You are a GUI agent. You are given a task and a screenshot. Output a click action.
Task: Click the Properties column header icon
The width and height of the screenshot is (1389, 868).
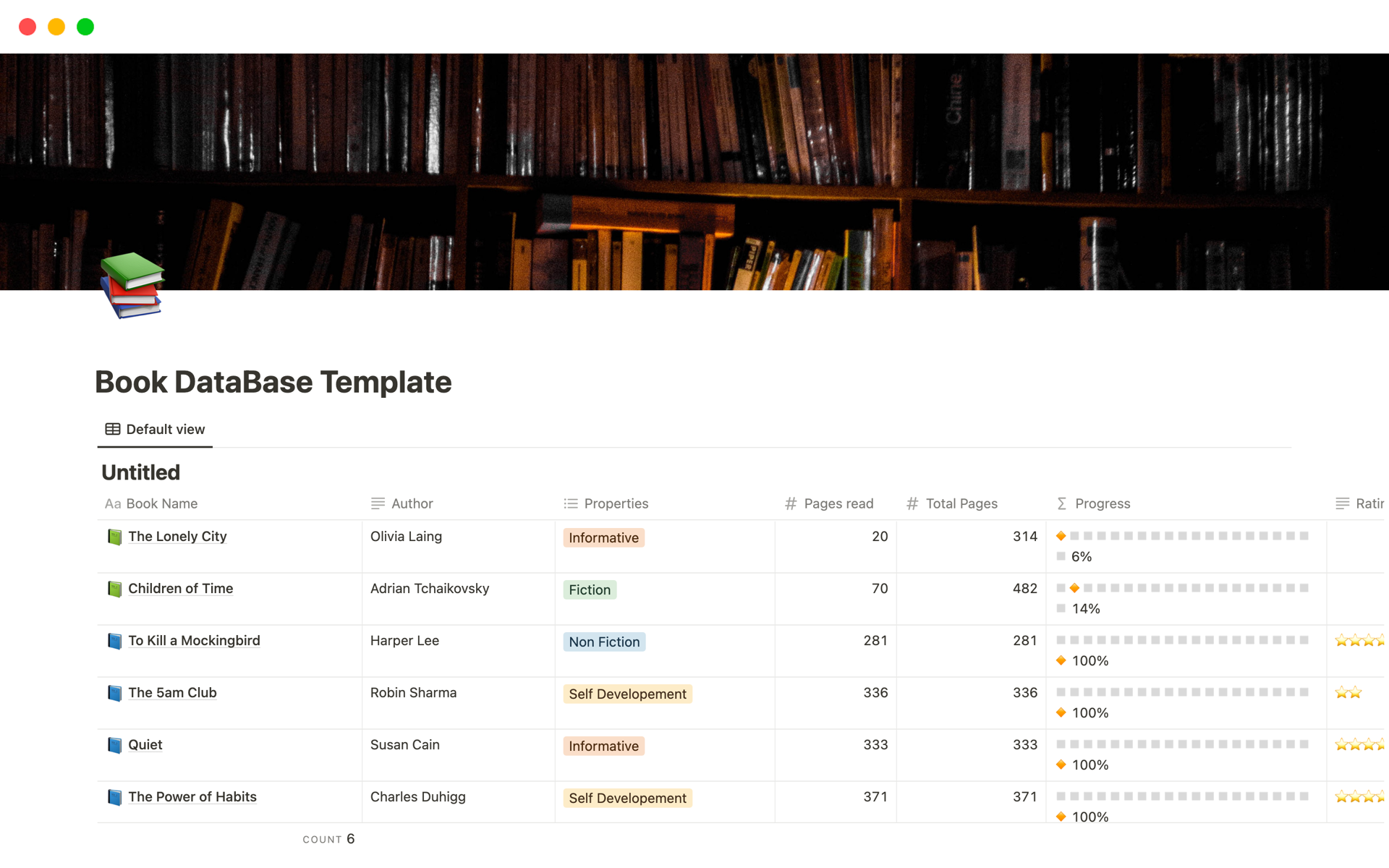pos(572,503)
